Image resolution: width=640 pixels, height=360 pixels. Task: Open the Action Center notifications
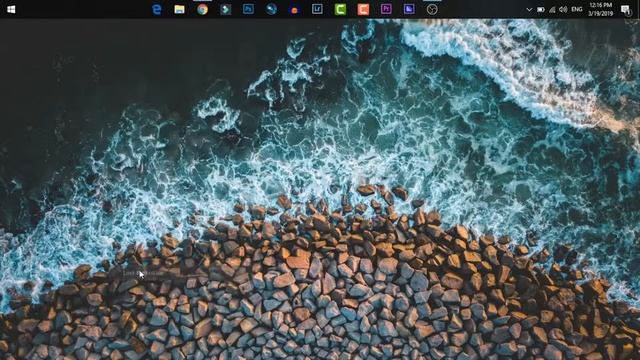625,9
